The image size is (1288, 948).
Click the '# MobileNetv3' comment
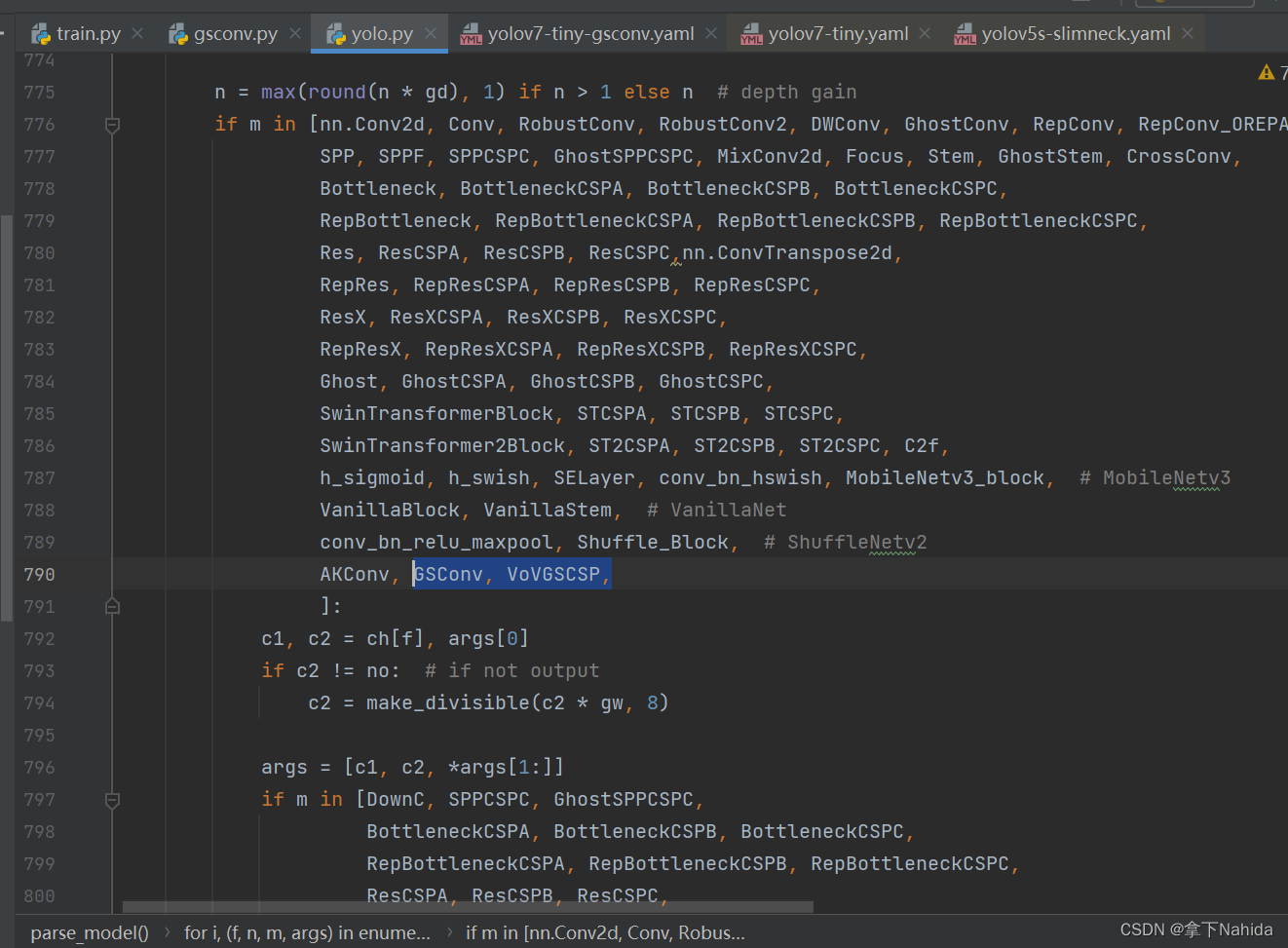coord(1155,478)
